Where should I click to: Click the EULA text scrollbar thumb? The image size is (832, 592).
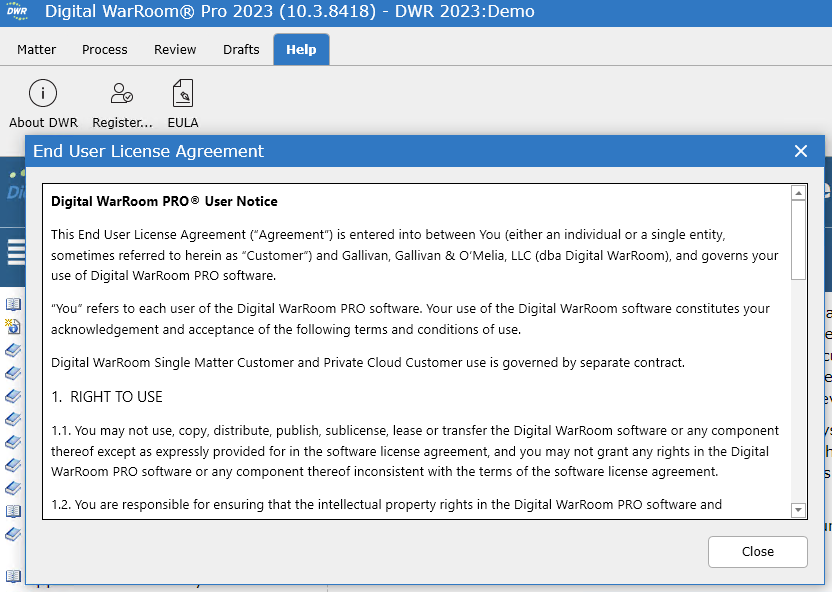(x=798, y=240)
